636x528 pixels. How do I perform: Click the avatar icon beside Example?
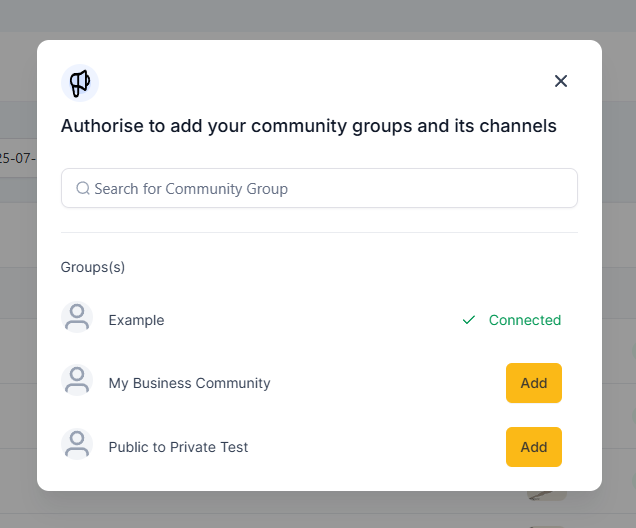pyautogui.click(x=77, y=317)
